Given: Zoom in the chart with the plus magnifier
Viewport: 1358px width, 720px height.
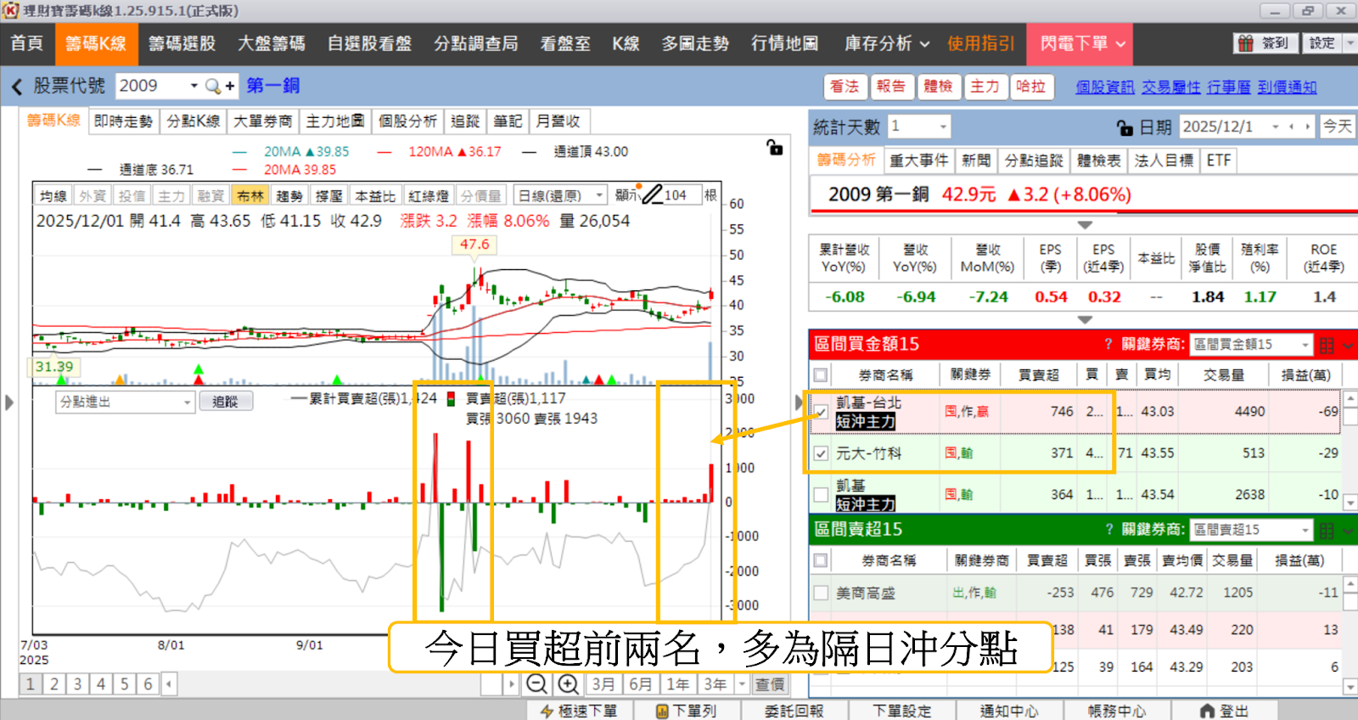Looking at the screenshot, I should pyautogui.click(x=568, y=684).
